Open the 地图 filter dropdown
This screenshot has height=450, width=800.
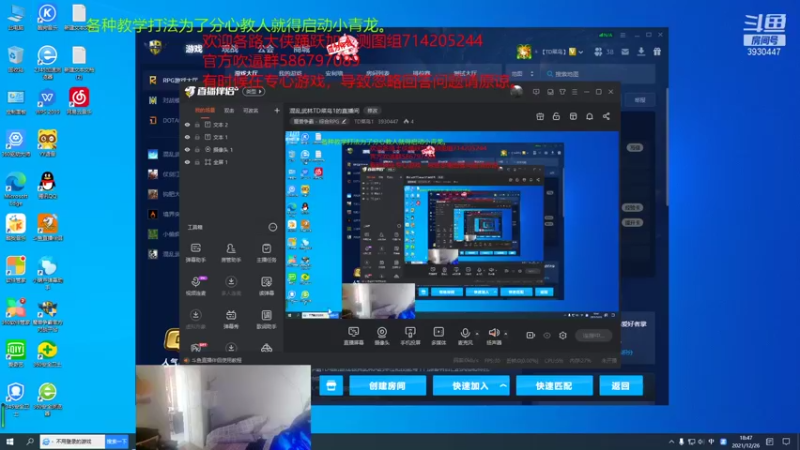pyautogui.click(x=522, y=74)
